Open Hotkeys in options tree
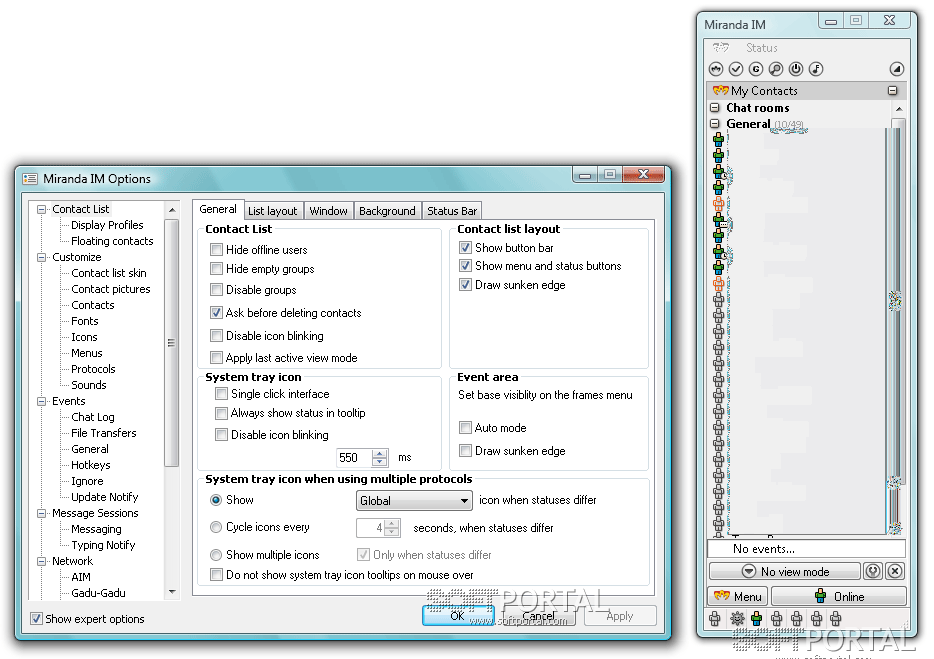 [91, 465]
